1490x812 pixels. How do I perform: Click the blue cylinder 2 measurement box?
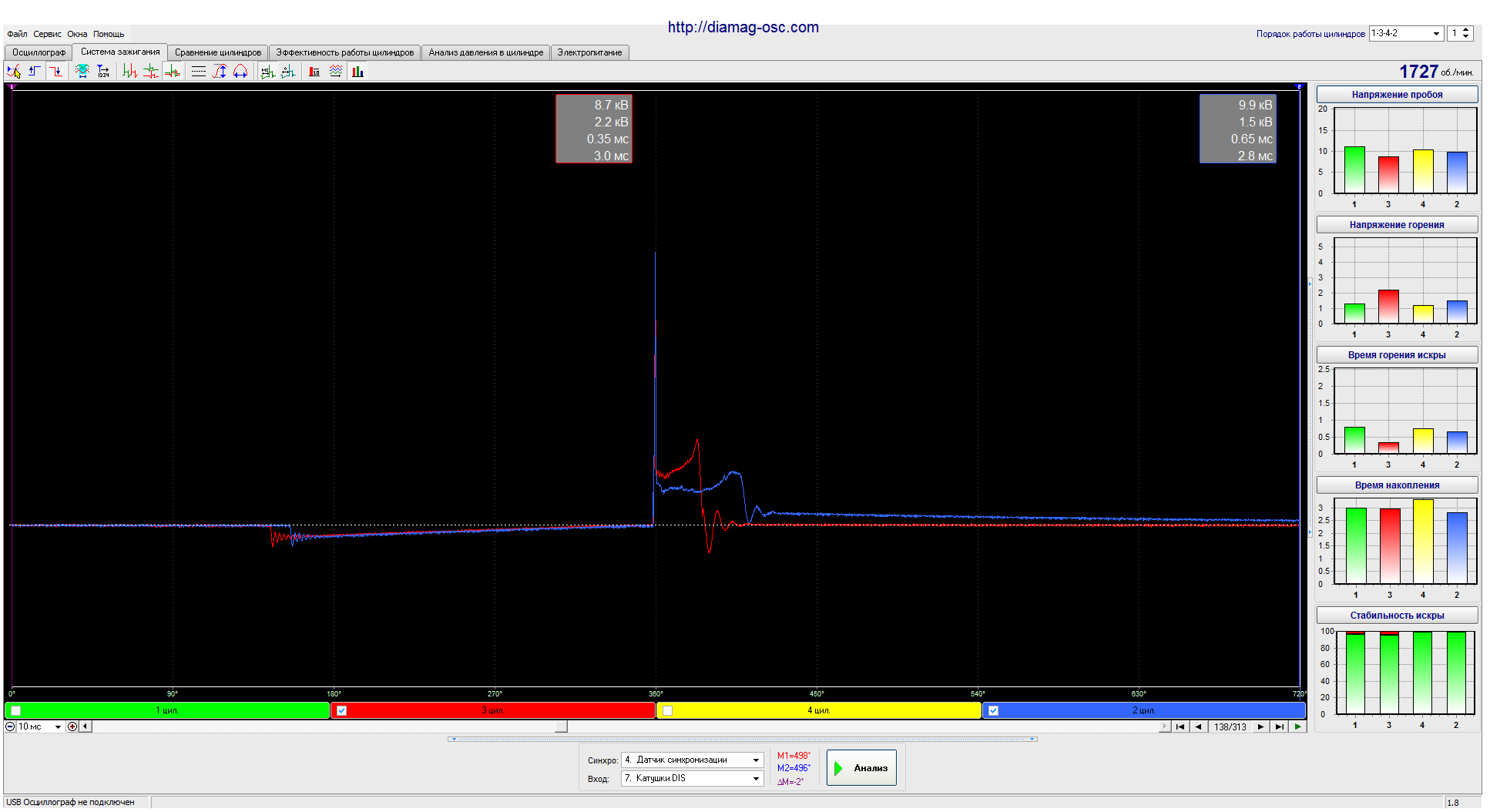pos(1238,129)
